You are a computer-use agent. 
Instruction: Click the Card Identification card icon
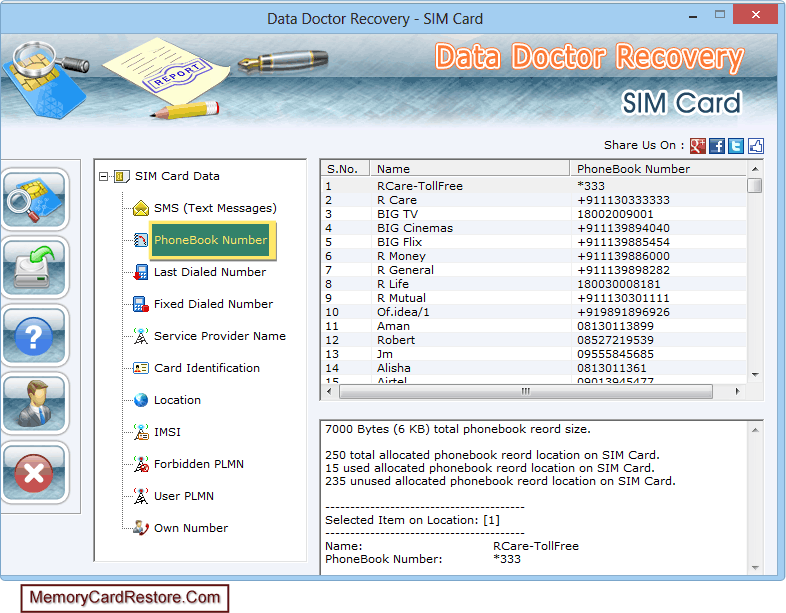141,368
